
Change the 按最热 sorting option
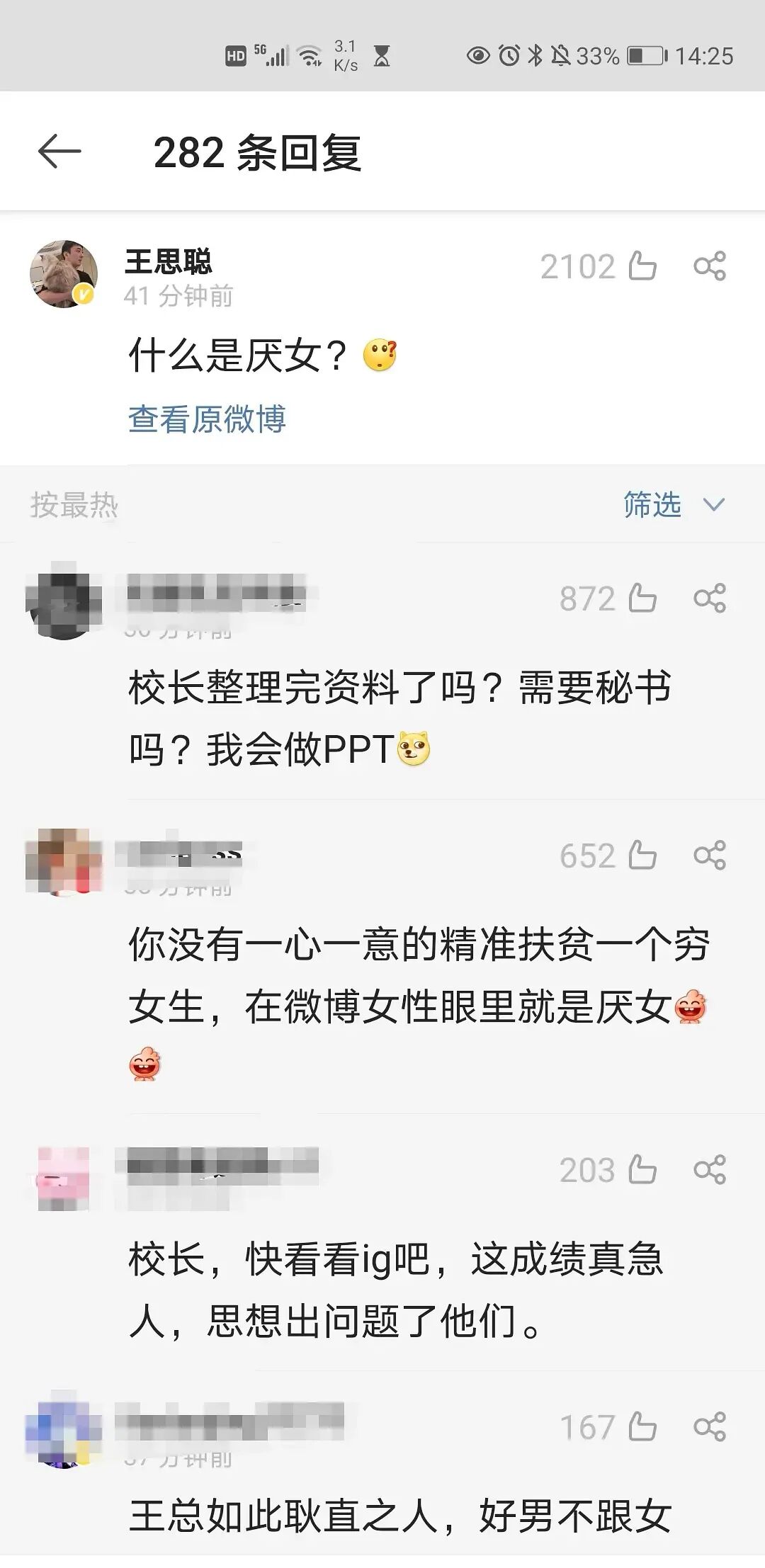pos(74,505)
